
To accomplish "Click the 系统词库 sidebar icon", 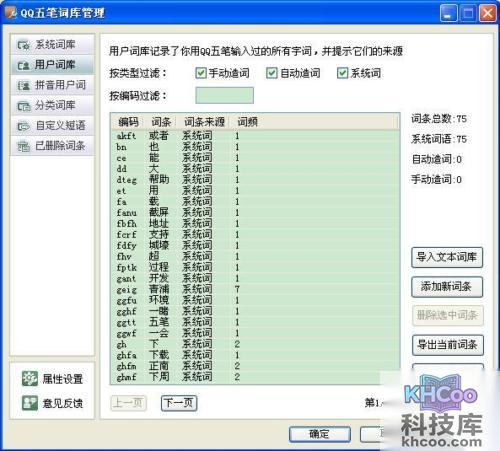I will point(24,45).
